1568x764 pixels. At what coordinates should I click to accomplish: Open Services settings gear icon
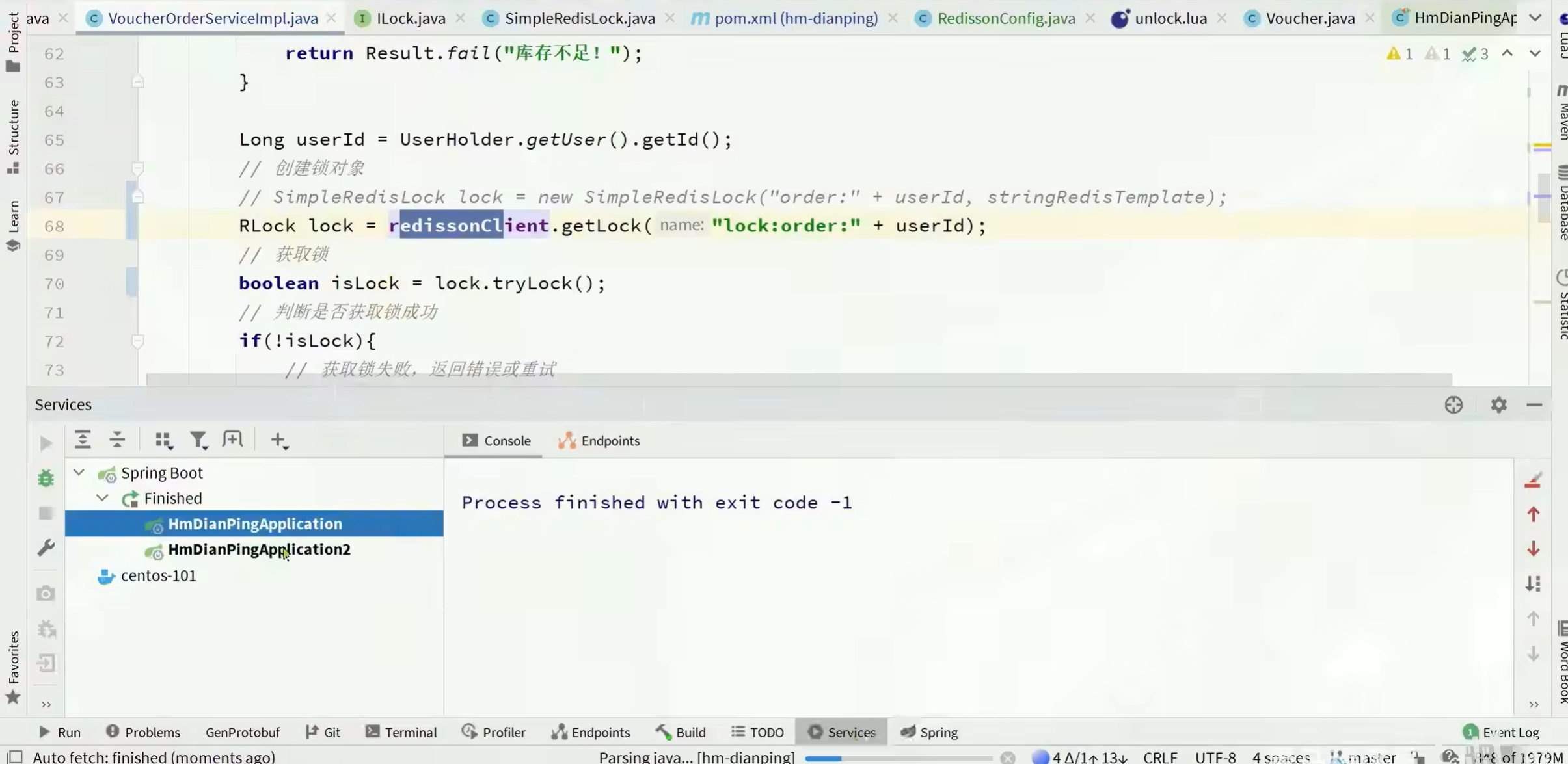point(1498,405)
